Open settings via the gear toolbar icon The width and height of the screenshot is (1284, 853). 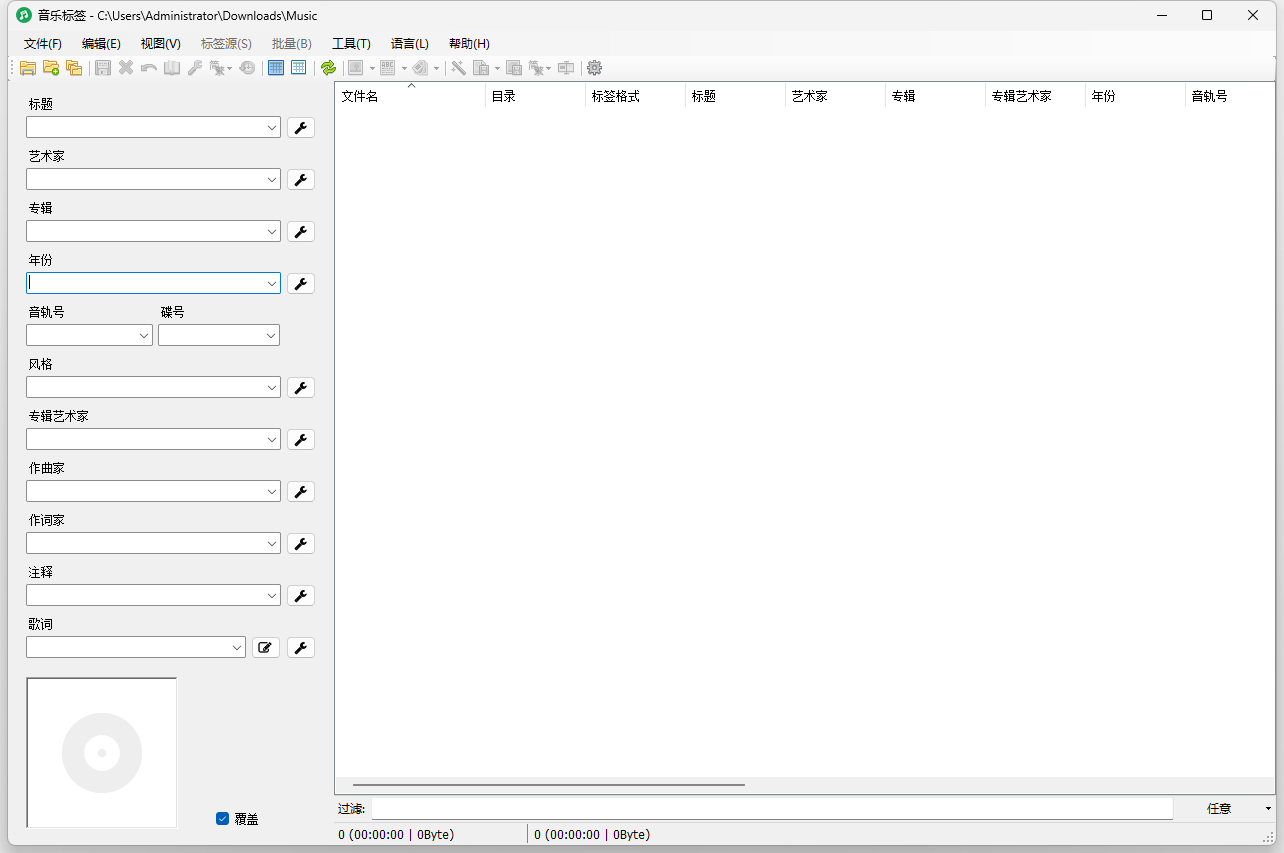pyautogui.click(x=594, y=68)
